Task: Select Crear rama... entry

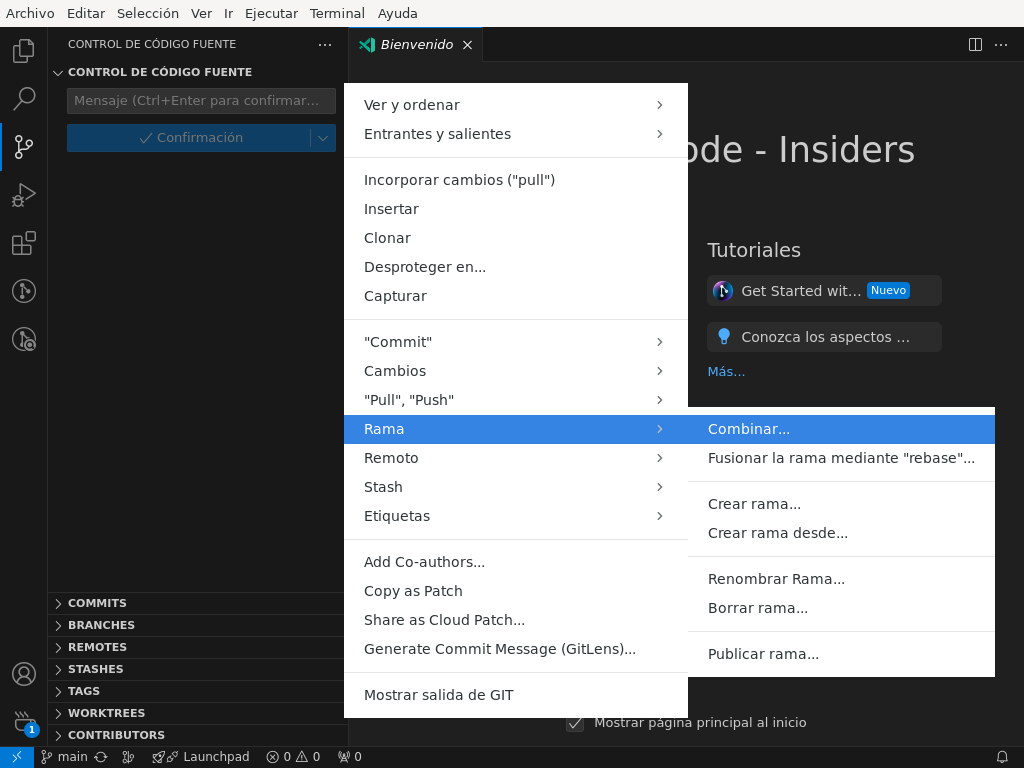Action: 841,504
